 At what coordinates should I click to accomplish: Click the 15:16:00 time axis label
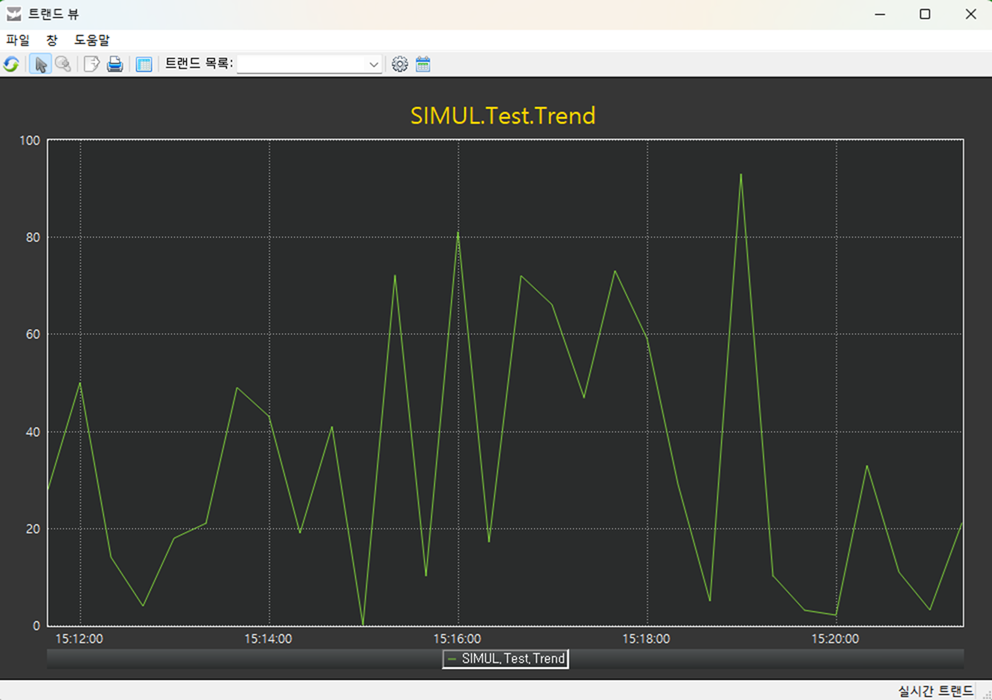(457, 638)
